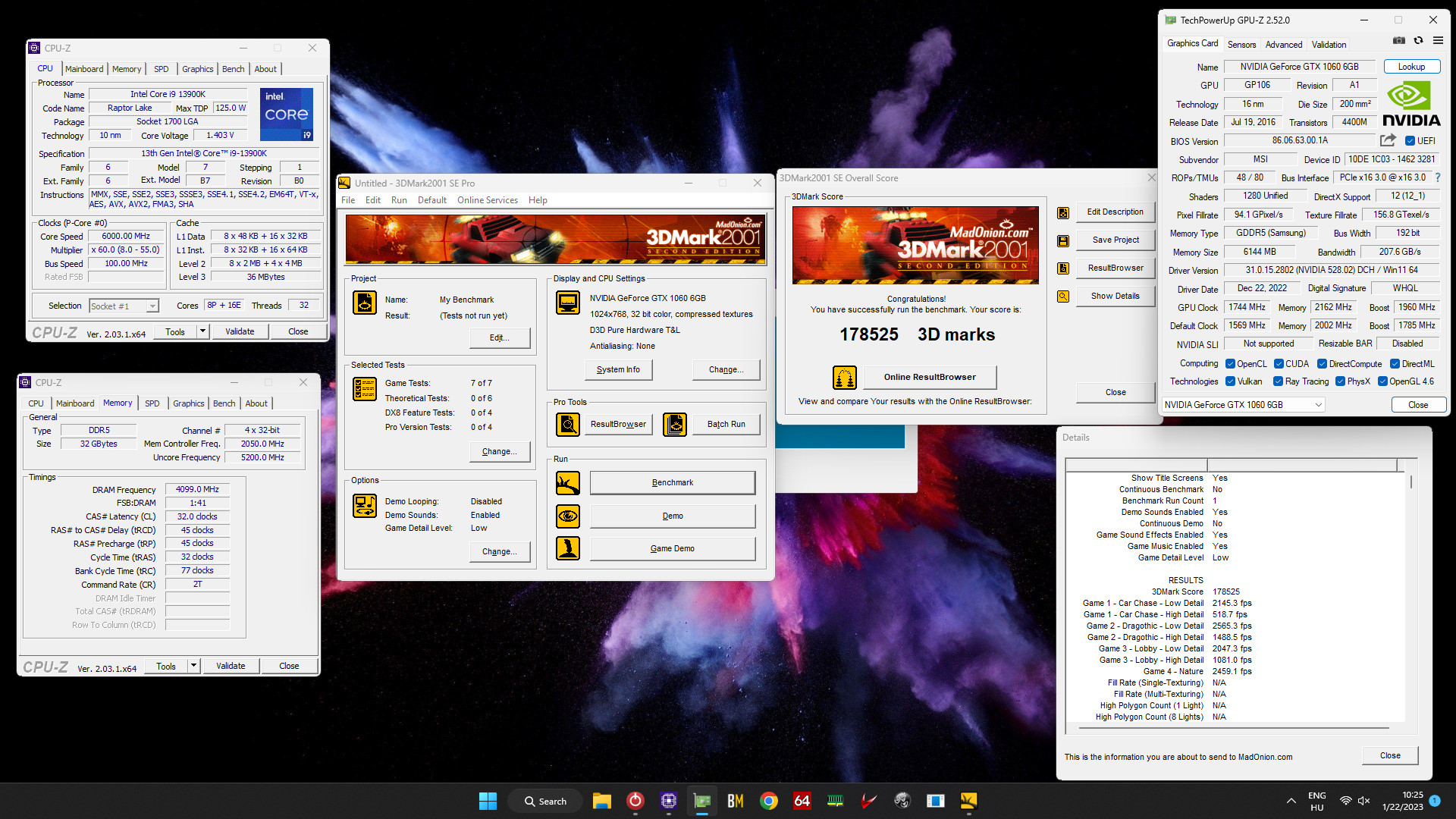
Task: Click the Edit Description icon in score window
Action: click(x=1063, y=213)
